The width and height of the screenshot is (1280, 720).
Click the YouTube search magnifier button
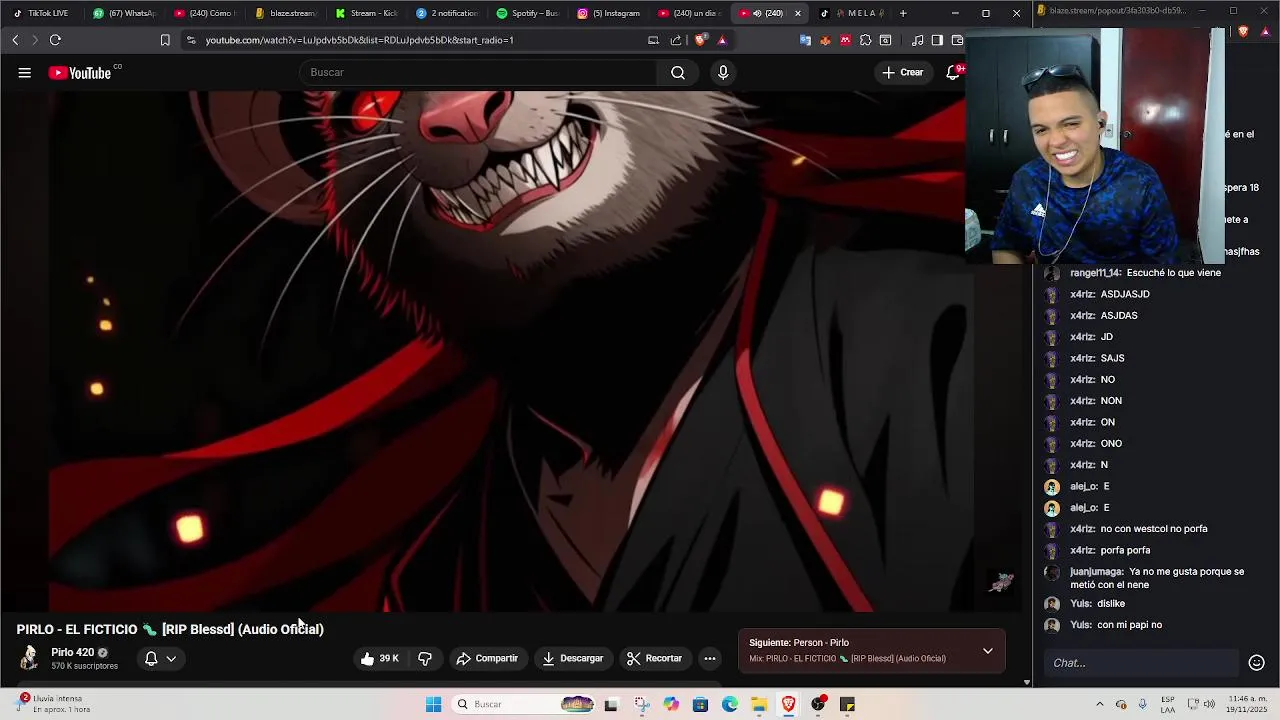pyautogui.click(x=678, y=72)
